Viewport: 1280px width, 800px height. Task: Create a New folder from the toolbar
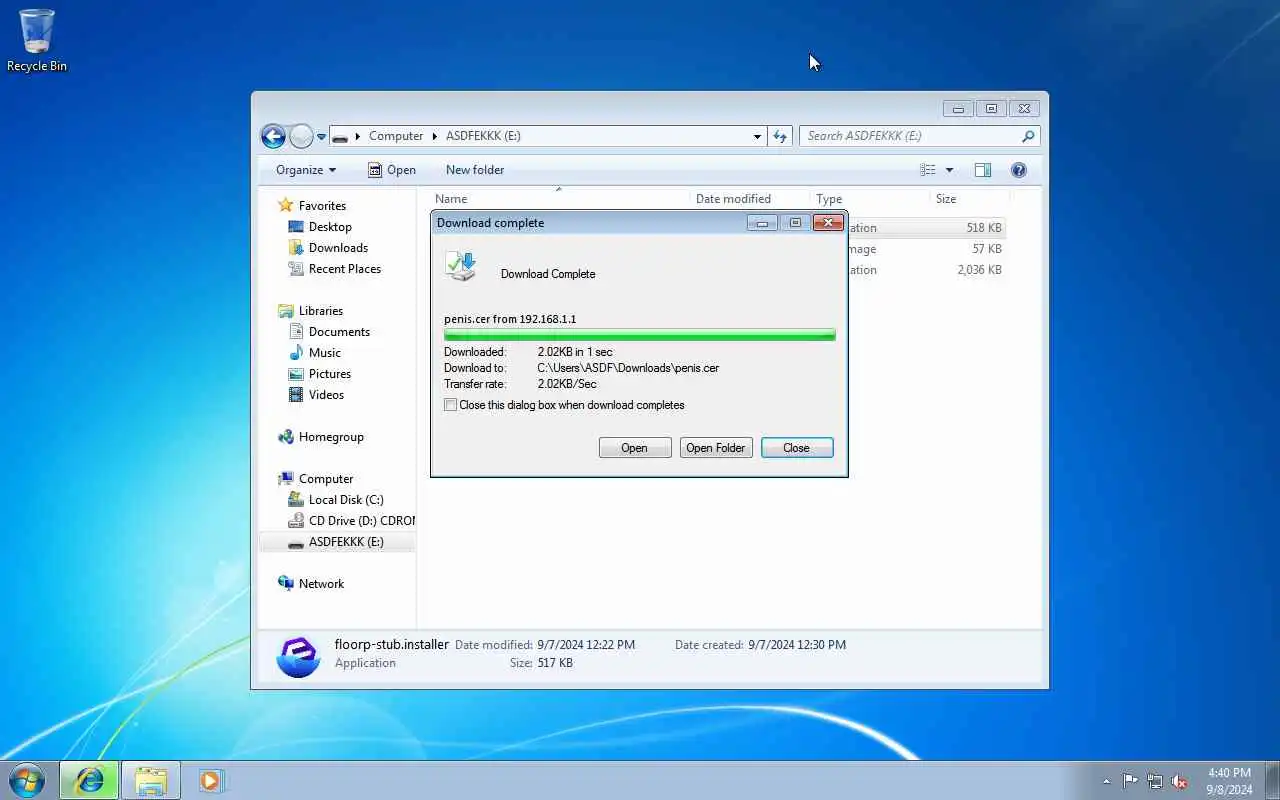point(475,170)
